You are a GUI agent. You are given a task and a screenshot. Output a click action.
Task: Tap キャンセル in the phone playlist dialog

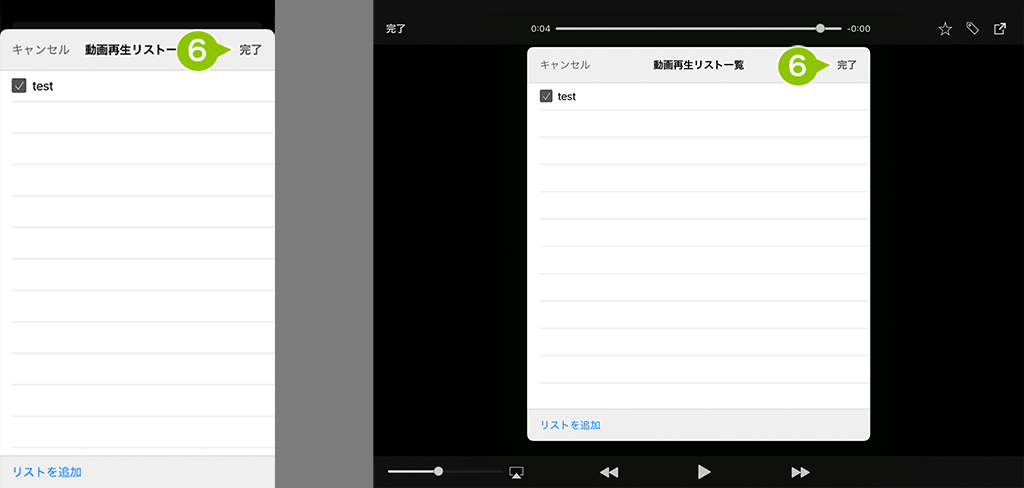[x=40, y=50]
